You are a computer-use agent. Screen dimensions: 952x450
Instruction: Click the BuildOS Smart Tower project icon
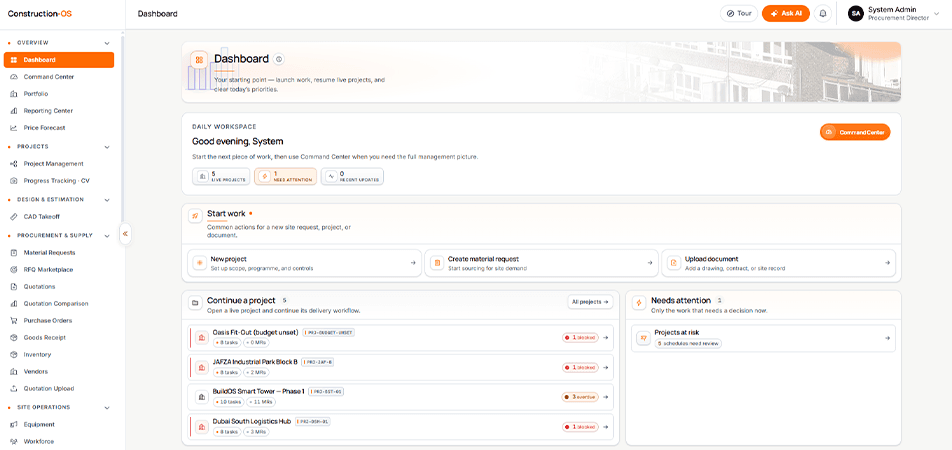[x=202, y=397]
